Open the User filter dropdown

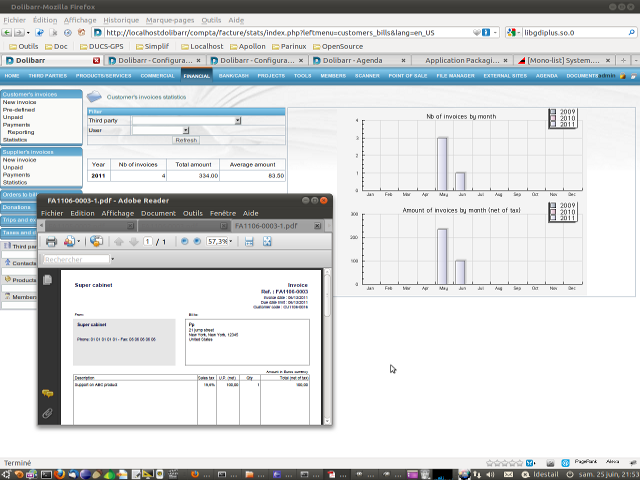click(x=186, y=130)
